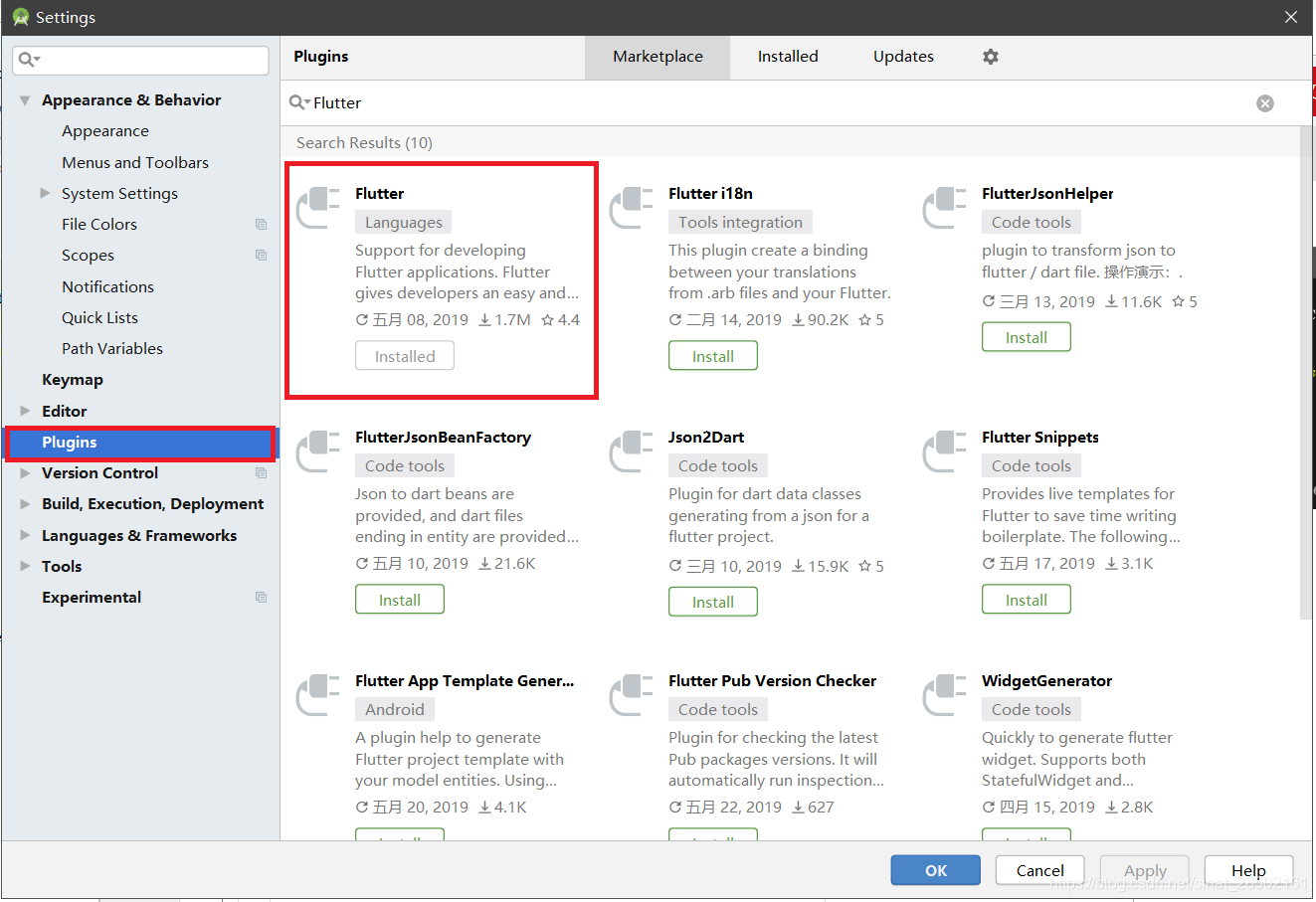
Task: Select Quick Lists setting
Action: pos(99,318)
